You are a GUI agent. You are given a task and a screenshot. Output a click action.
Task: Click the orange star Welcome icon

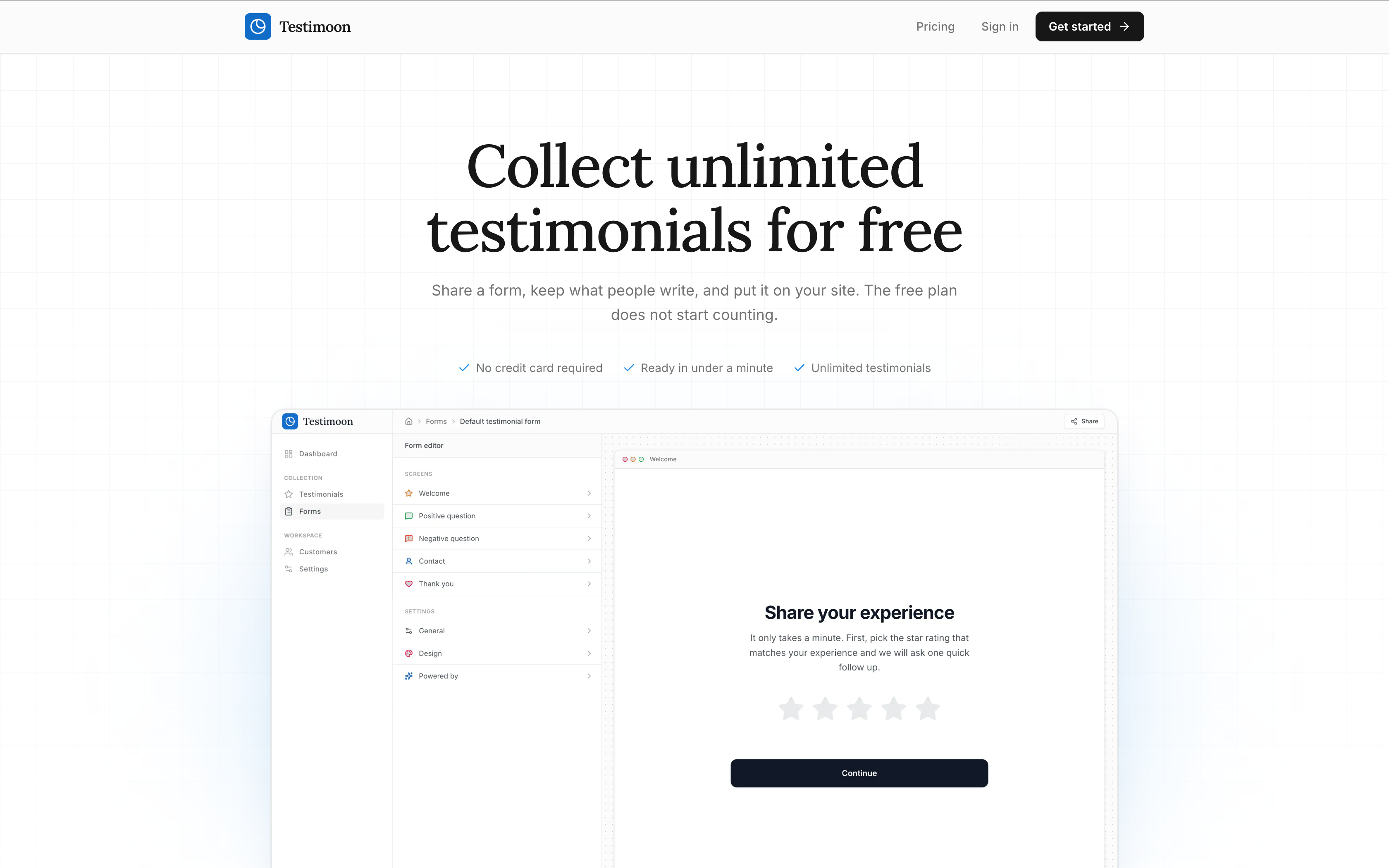pyautogui.click(x=409, y=493)
